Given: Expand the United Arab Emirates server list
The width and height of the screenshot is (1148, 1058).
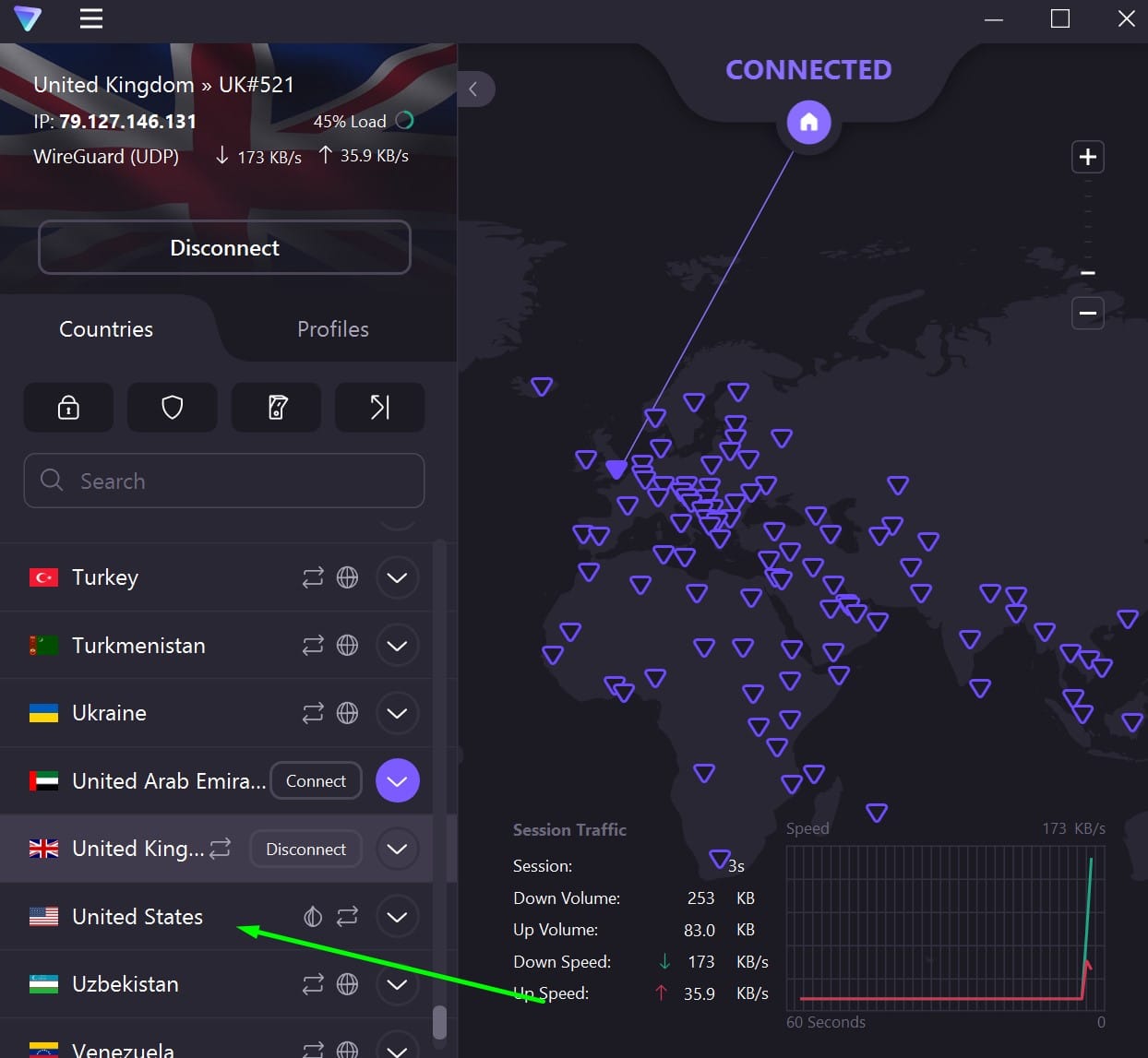Looking at the screenshot, I should 398,781.
